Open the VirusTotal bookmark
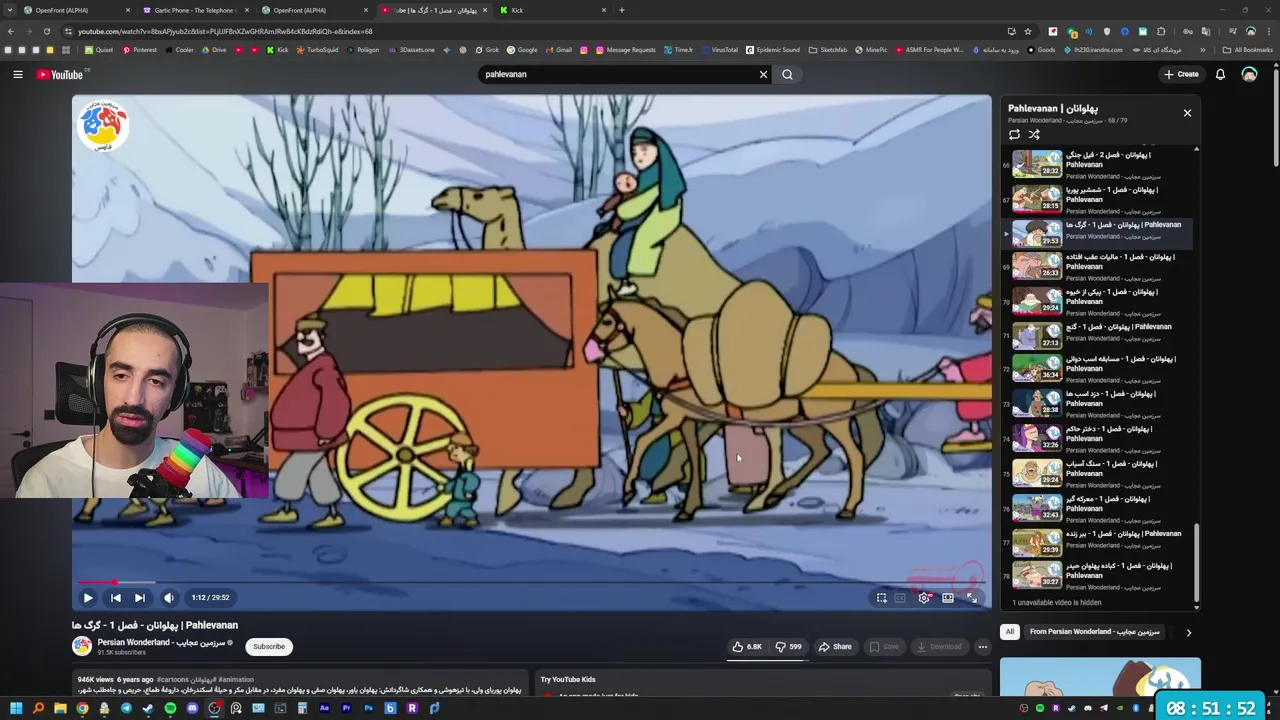 [x=719, y=50]
